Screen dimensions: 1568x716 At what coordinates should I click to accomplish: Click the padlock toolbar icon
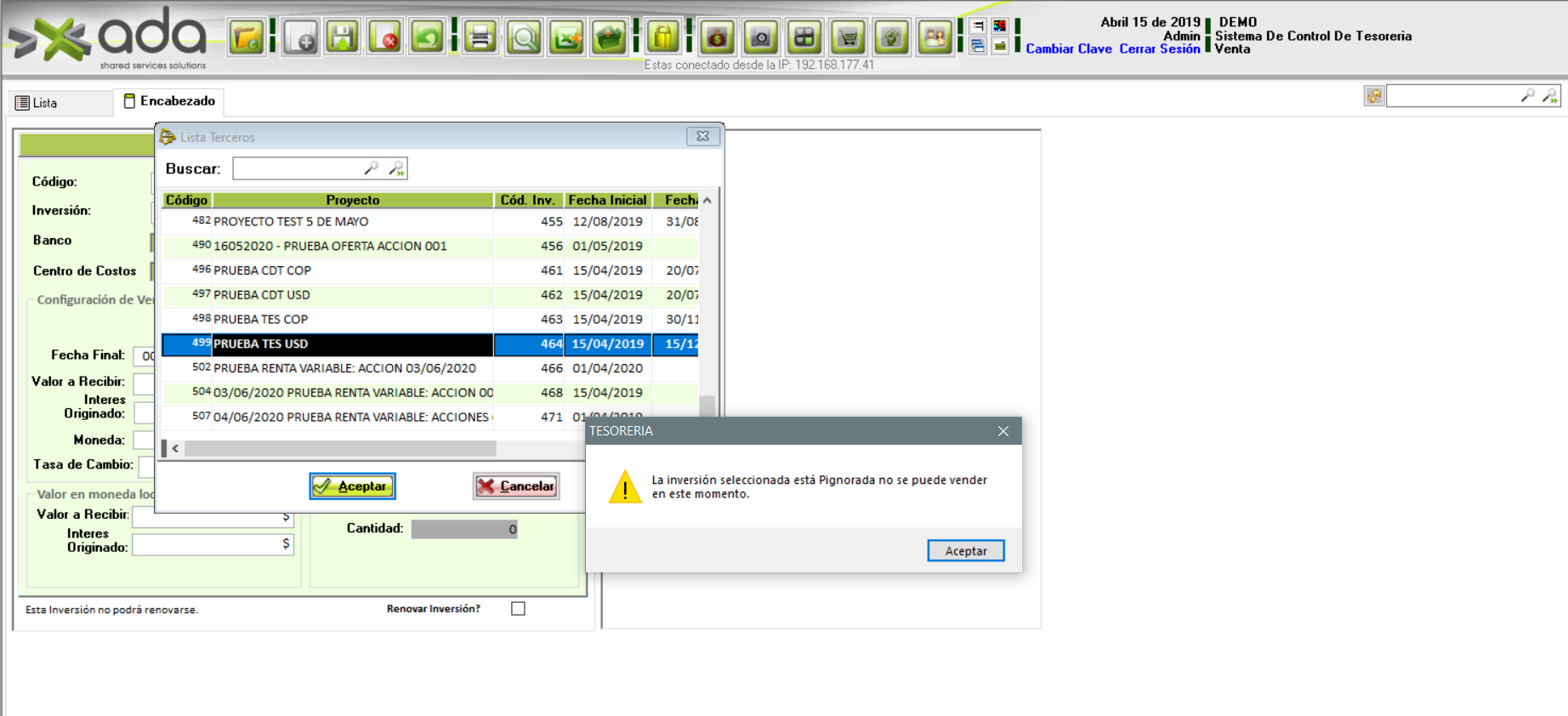[663, 37]
